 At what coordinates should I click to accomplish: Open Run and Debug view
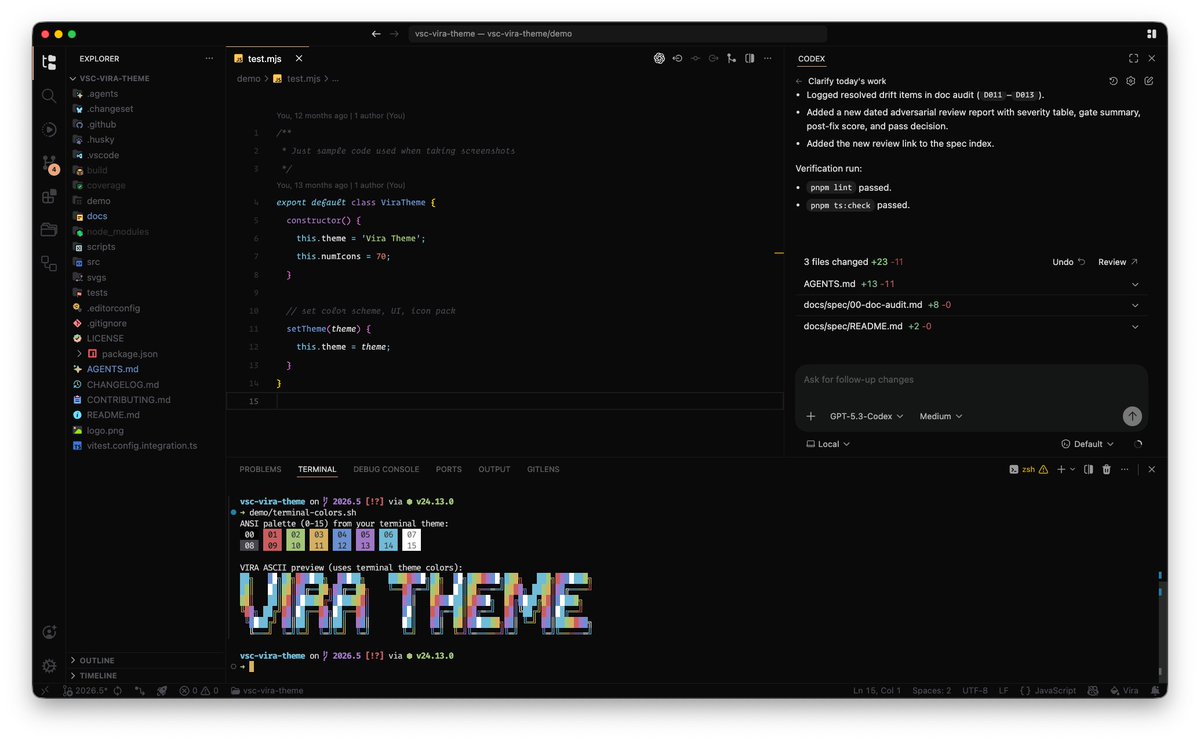coord(49,129)
